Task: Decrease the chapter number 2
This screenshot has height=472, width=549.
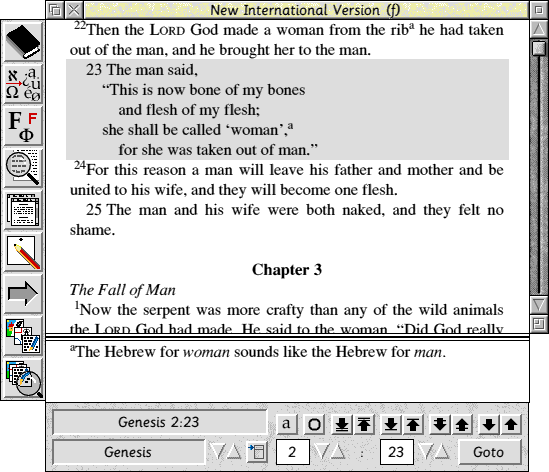Action: pyautogui.click(x=321, y=452)
